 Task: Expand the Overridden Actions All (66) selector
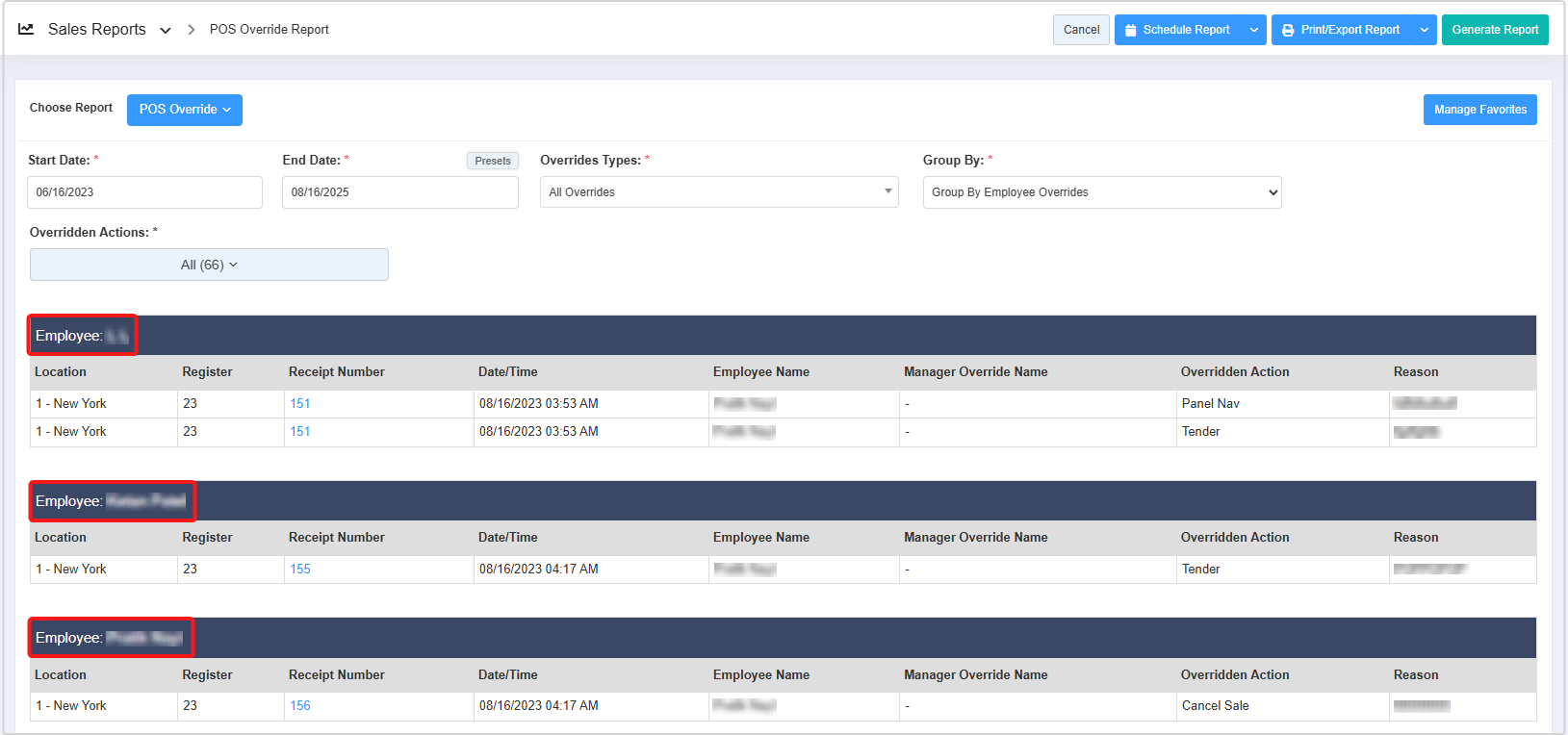[x=209, y=266]
